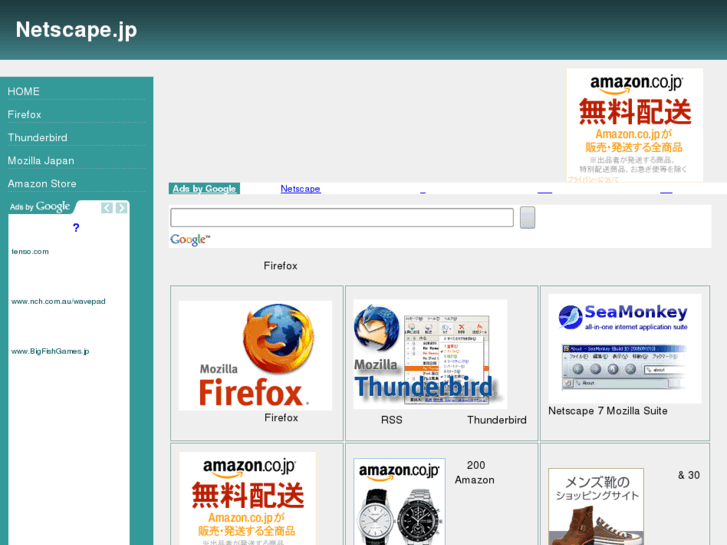
Task: Open the Netscape ad link
Action: 300,189
